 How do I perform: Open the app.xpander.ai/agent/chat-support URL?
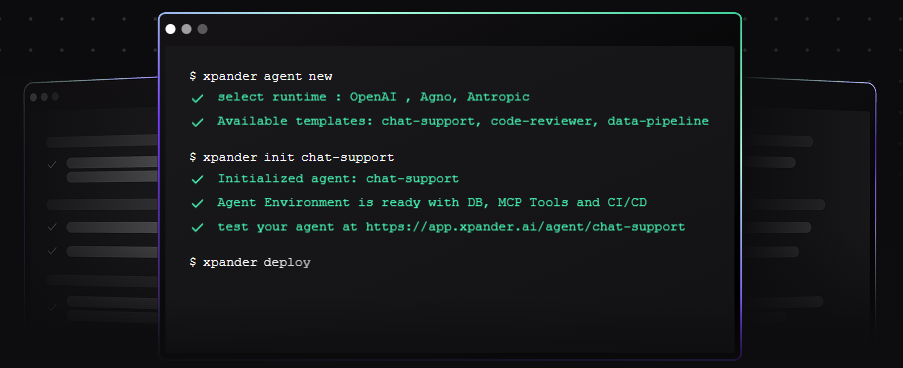click(x=525, y=227)
